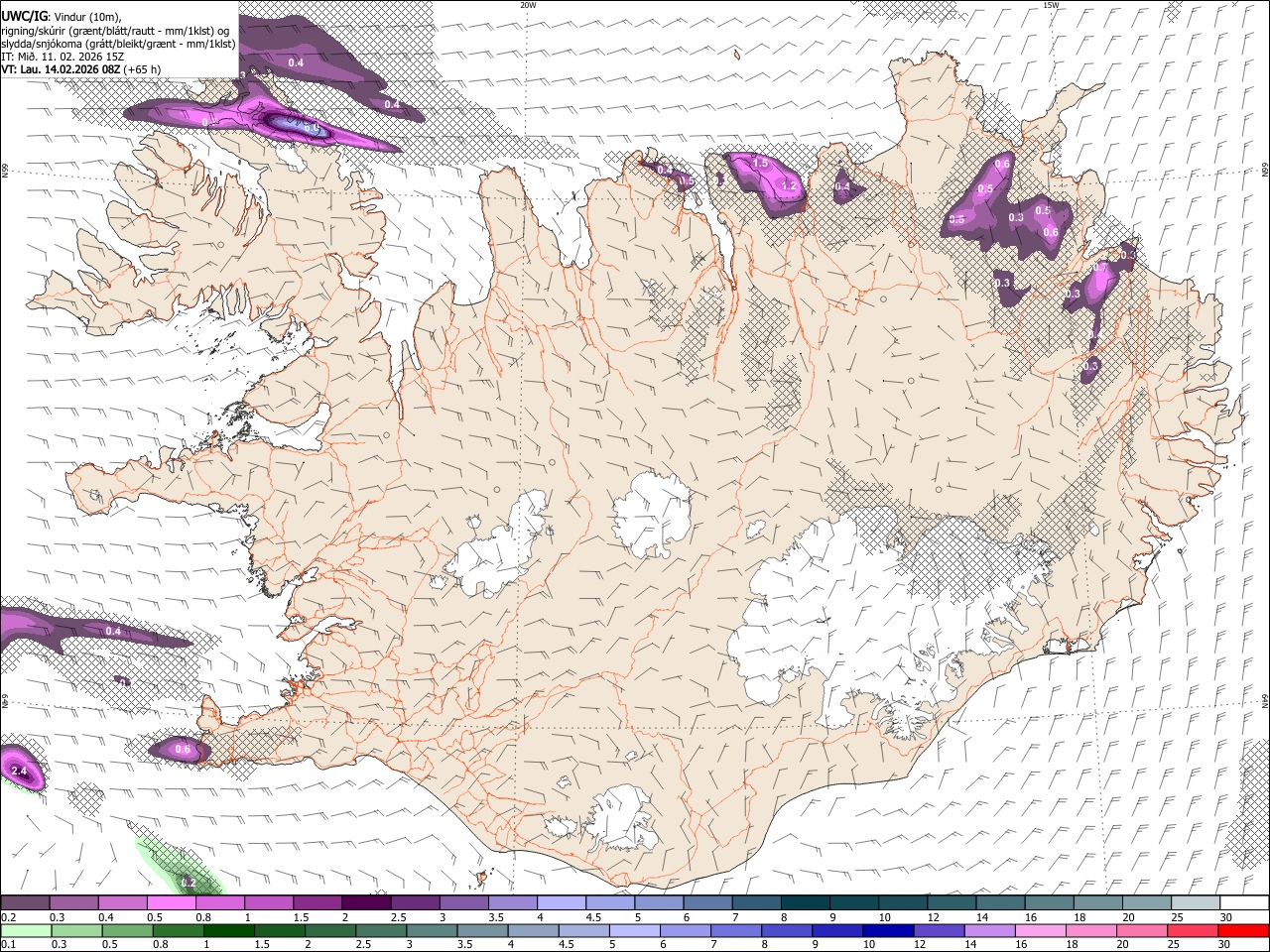
Task: Click the '15W' longitude label
Action: [x=1051, y=5]
